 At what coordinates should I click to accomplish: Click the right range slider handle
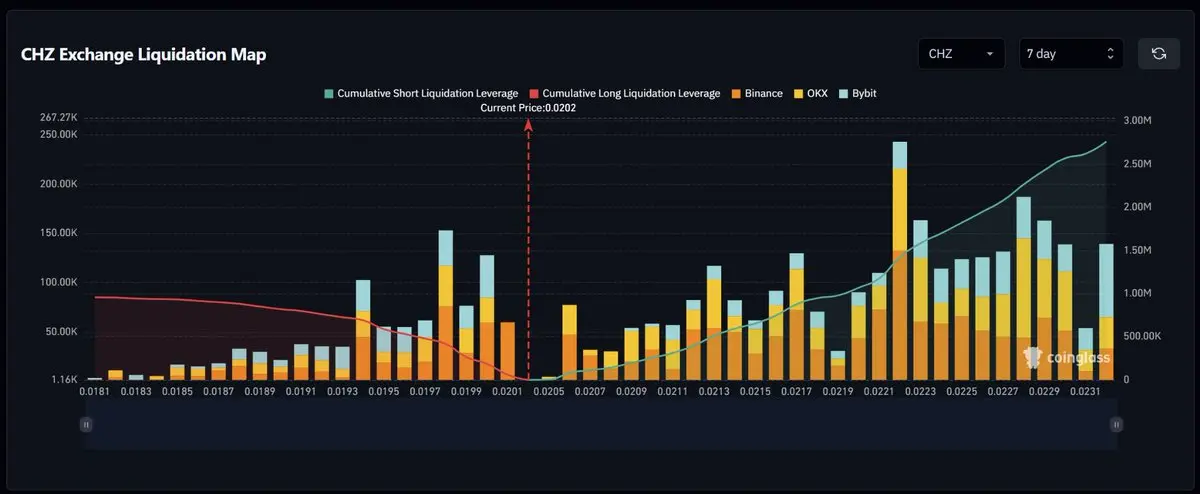pyautogui.click(x=1115, y=424)
